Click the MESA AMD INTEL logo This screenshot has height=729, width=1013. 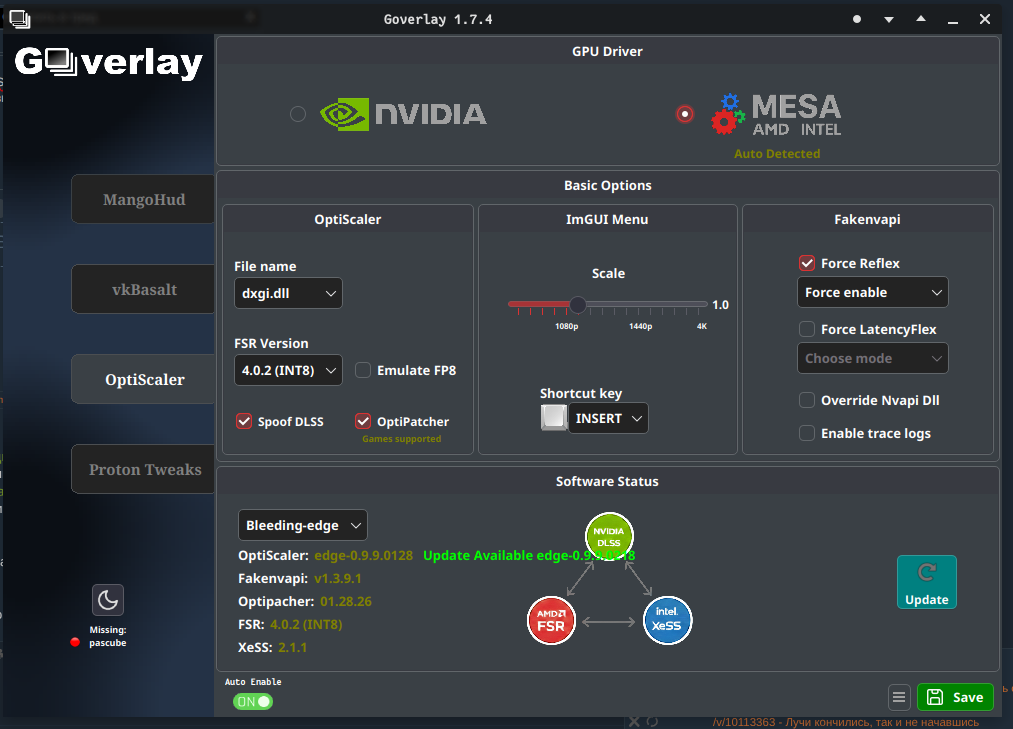[777, 114]
